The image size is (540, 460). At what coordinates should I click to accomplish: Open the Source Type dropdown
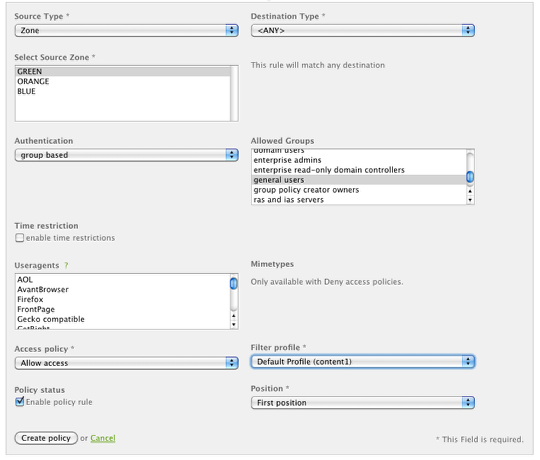point(126,31)
